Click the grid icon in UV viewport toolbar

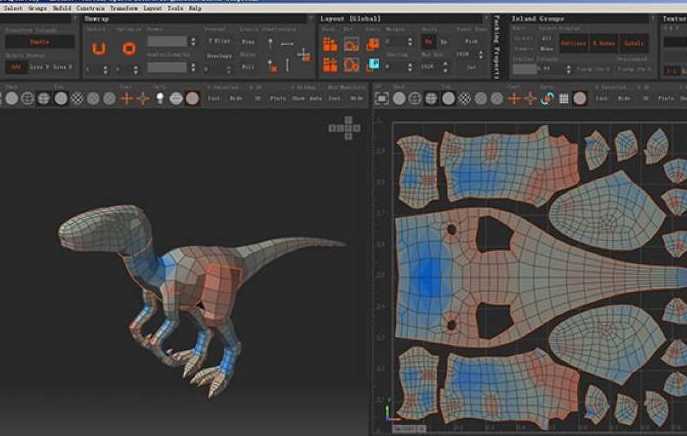point(564,99)
